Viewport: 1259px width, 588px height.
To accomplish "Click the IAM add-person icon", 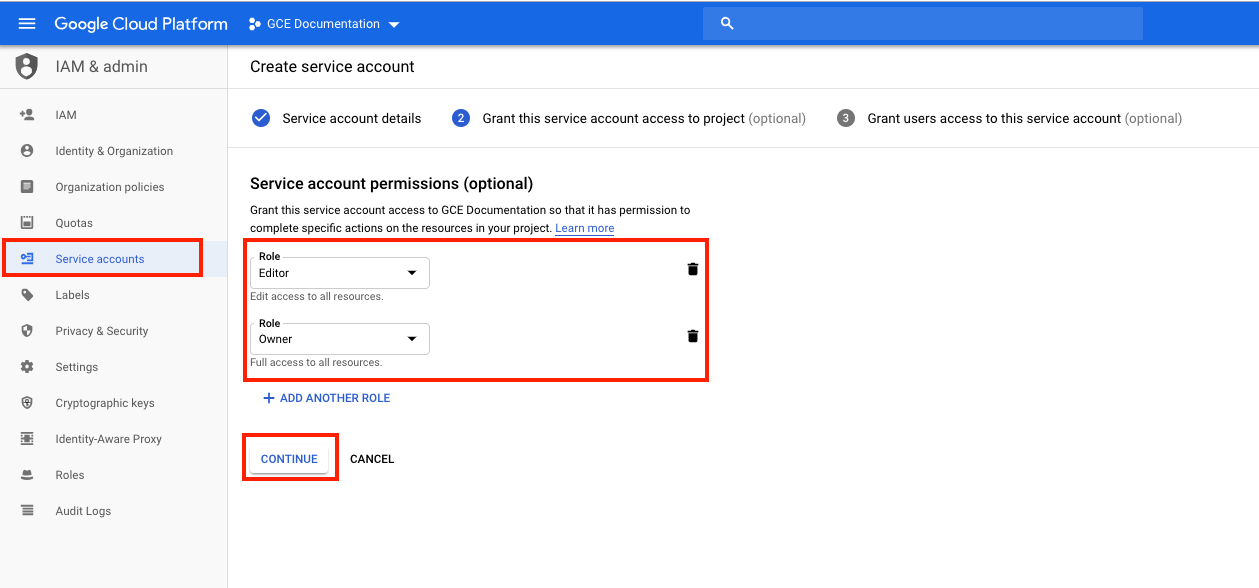I will 27,115.
